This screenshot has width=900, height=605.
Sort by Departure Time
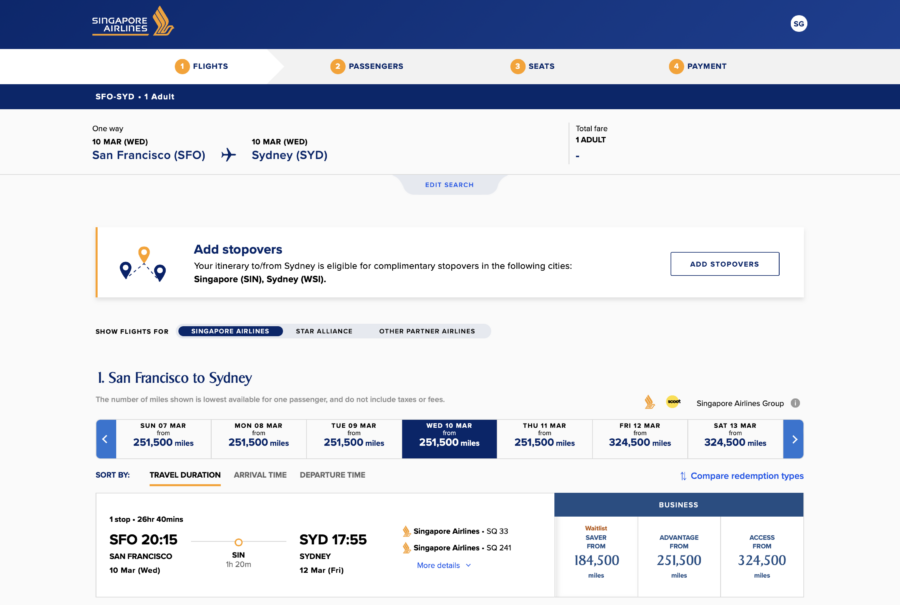(332, 475)
